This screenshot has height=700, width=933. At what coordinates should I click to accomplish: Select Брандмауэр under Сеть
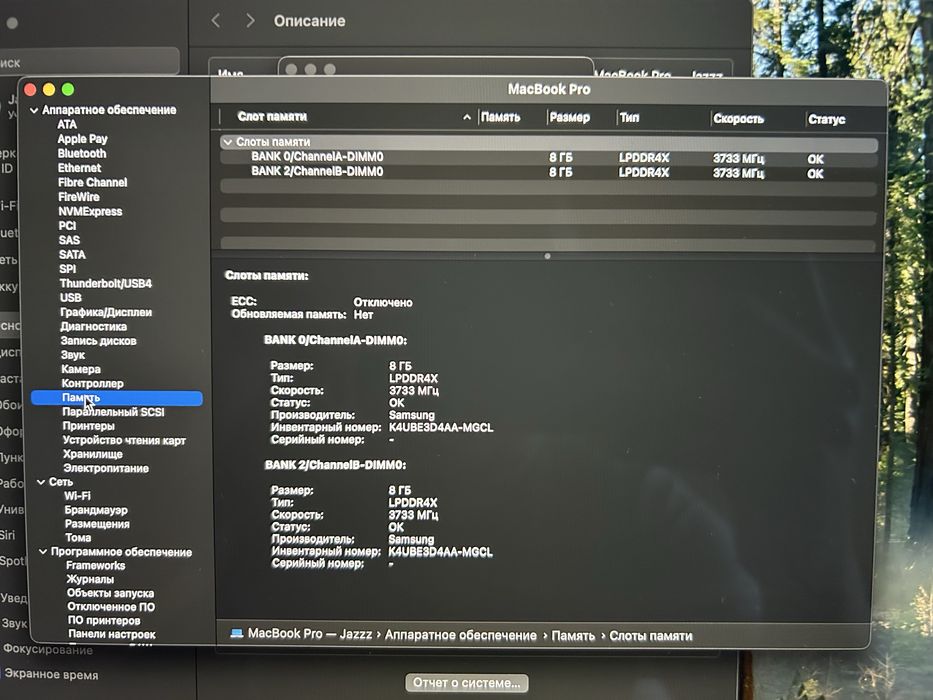click(x=96, y=510)
